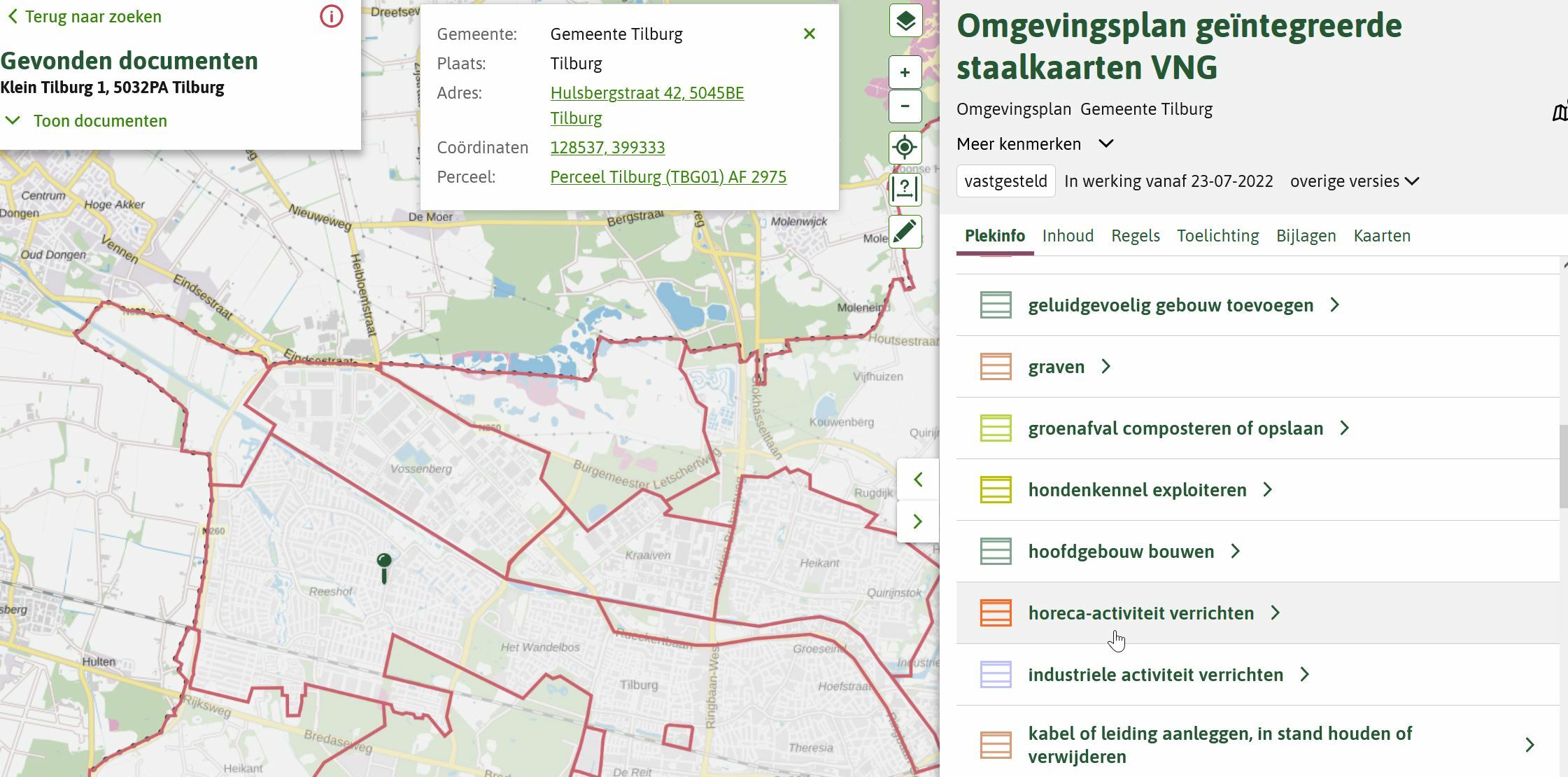The height and width of the screenshot is (777, 1568).
Task: Open Perceel Tilburg AF 2975 link
Action: 668,177
